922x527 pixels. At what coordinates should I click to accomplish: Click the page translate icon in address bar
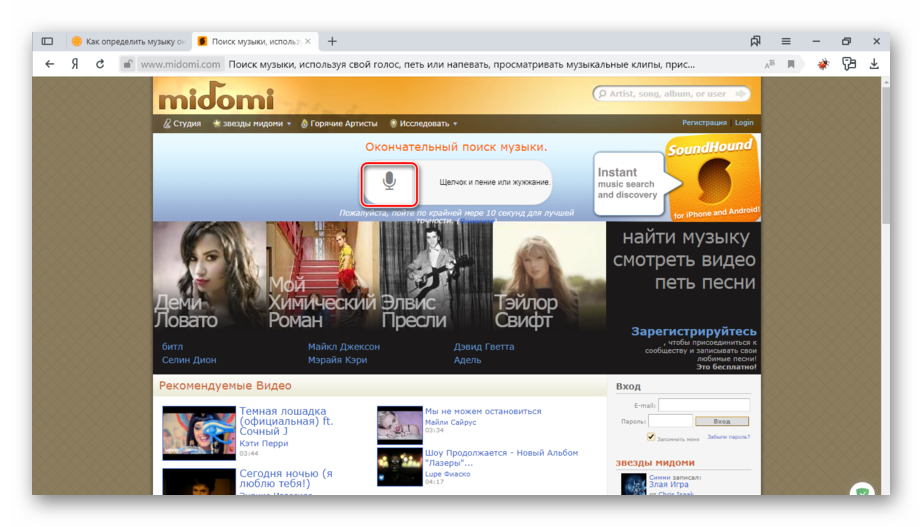769,64
